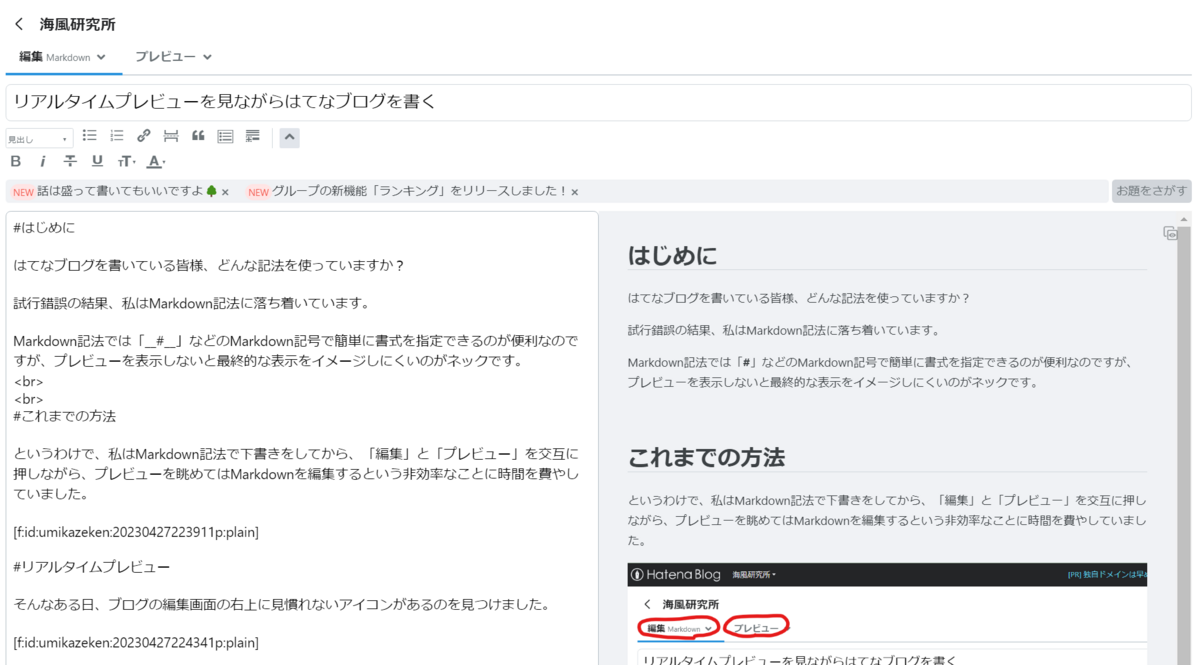1200x665 pixels.
Task: Collapse the formatting toolbar with the up chevron
Action: 289,137
